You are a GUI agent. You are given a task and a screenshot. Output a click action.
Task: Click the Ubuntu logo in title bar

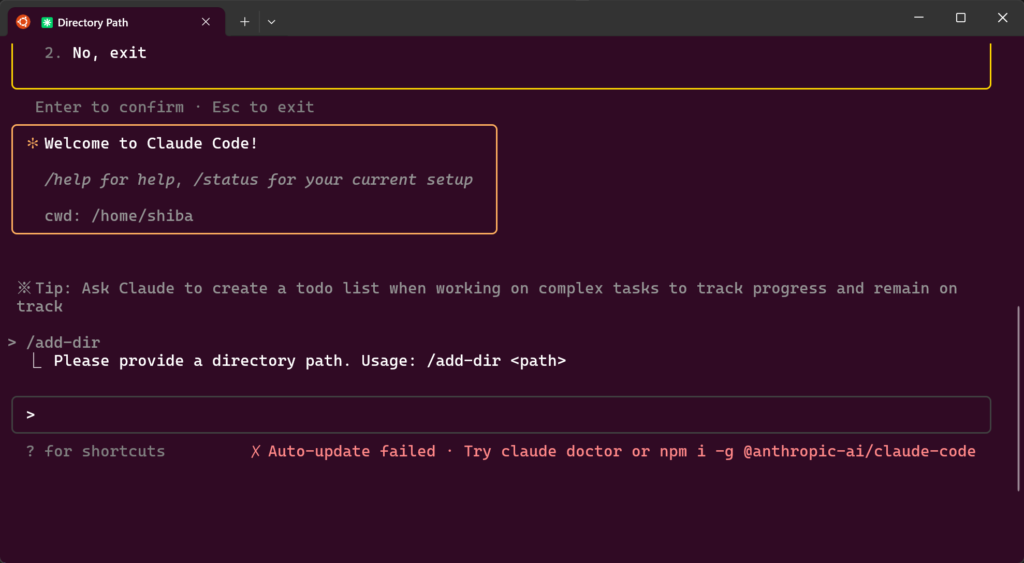(x=22, y=21)
